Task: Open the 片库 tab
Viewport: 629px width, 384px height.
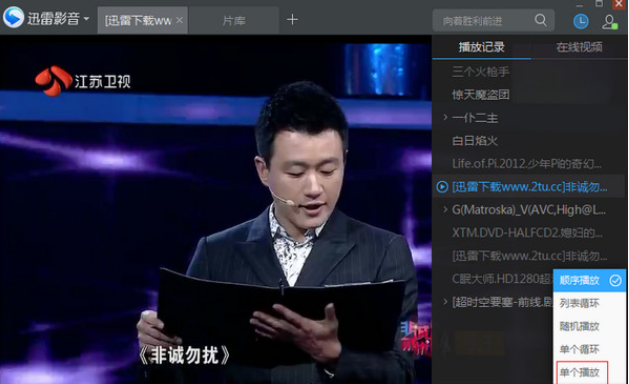Action: coord(234,20)
